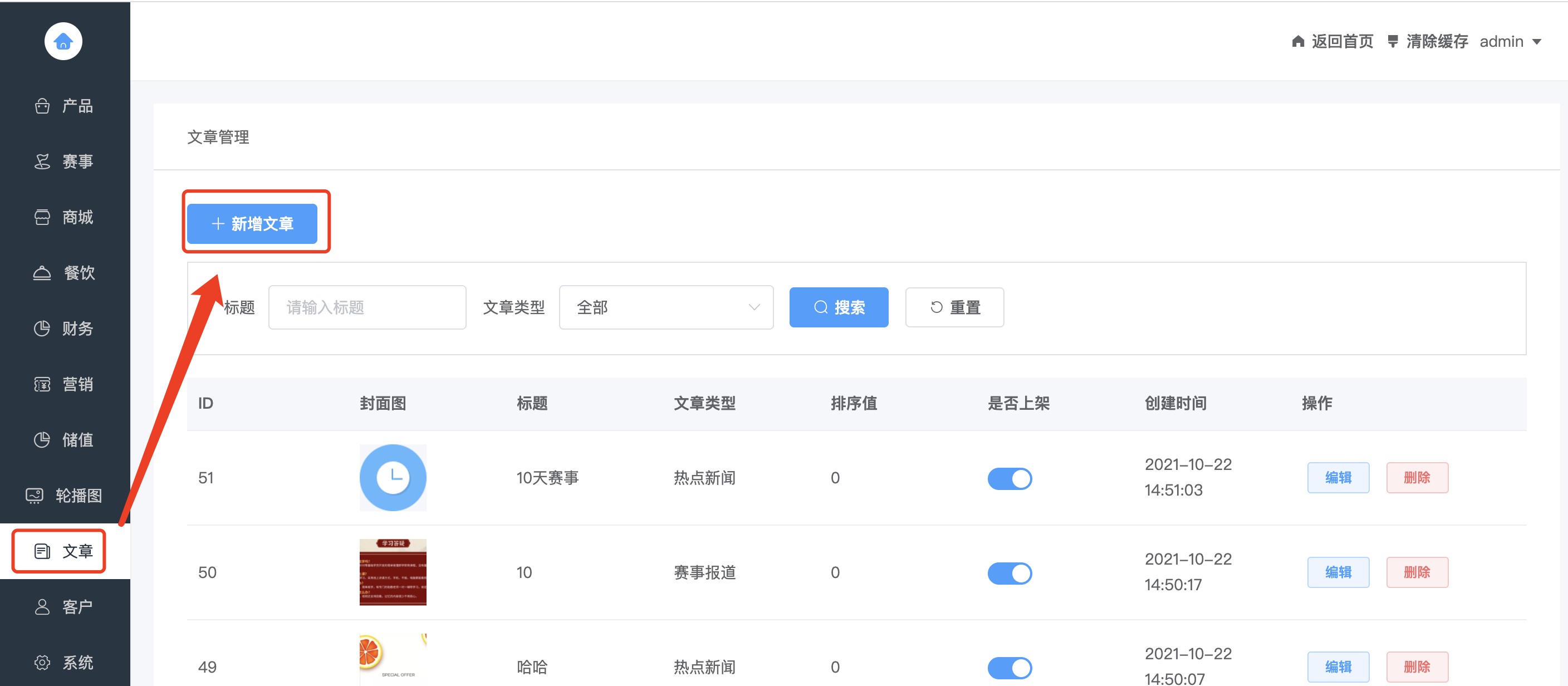Open red cover thumbnail of ID 50
Image resolution: width=1568 pixels, height=686 pixels.
393,572
